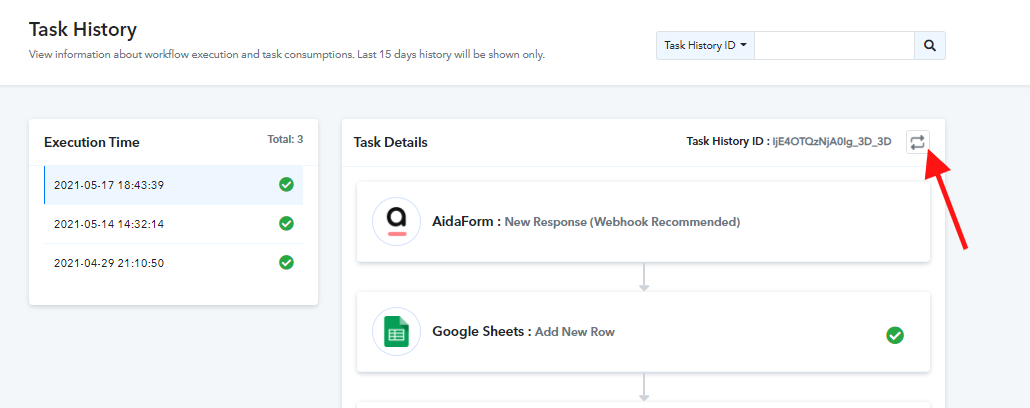This screenshot has width=1030, height=408.
Task: Select execution 2021-04-29 21:10:50
Action: coord(173,263)
